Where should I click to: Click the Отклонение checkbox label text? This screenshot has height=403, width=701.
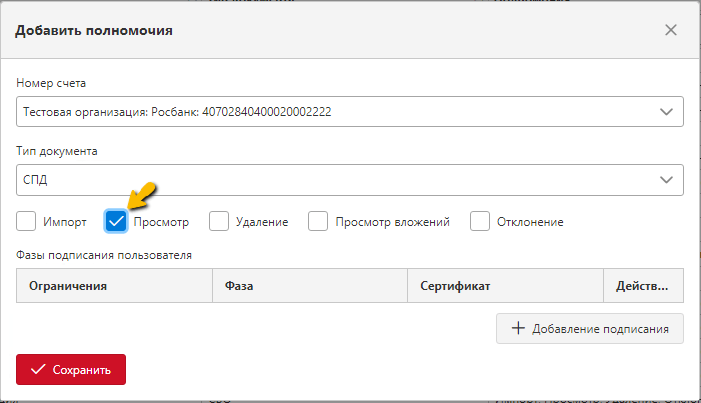530,222
